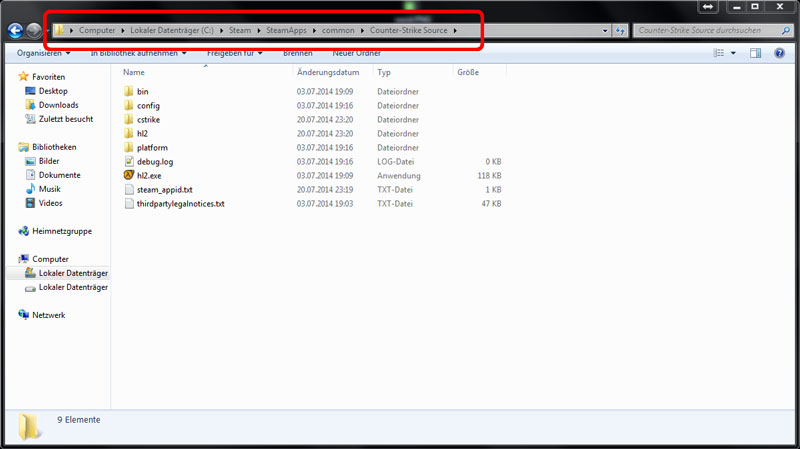The image size is (800, 449).
Task: Click LOG-Datei type of debug.log
Action: coord(395,162)
